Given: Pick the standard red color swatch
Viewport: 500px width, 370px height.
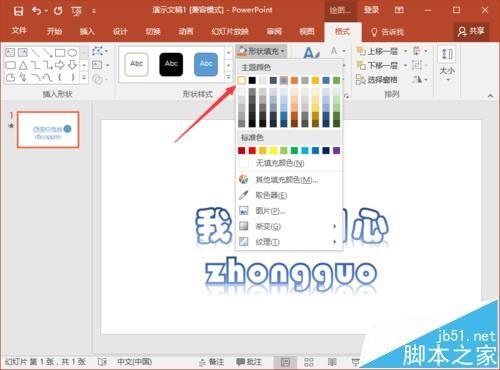Looking at the screenshot, I should pyautogui.click(x=252, y=151).
